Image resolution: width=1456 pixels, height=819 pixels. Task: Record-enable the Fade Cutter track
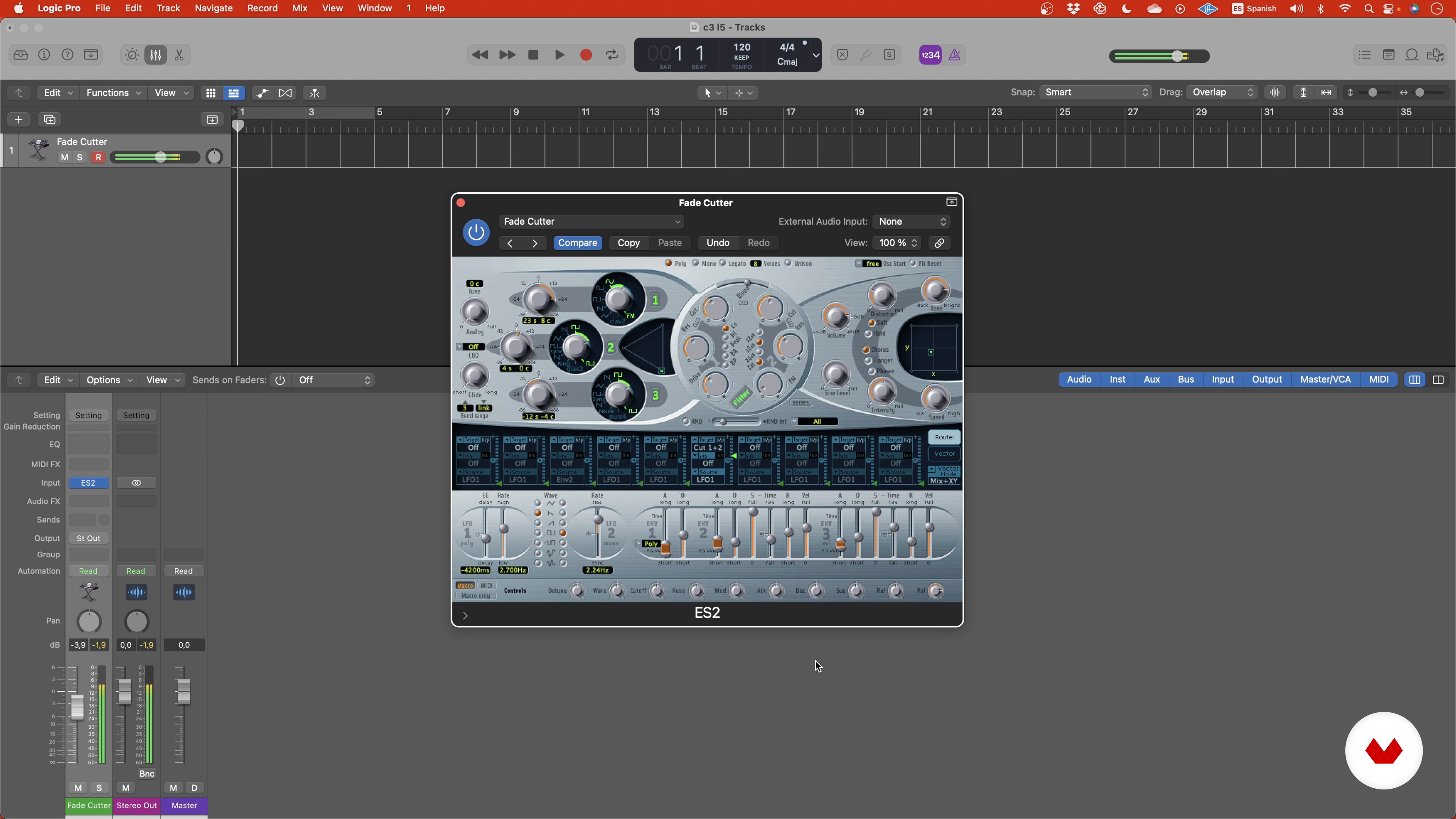tap(98, 157)
